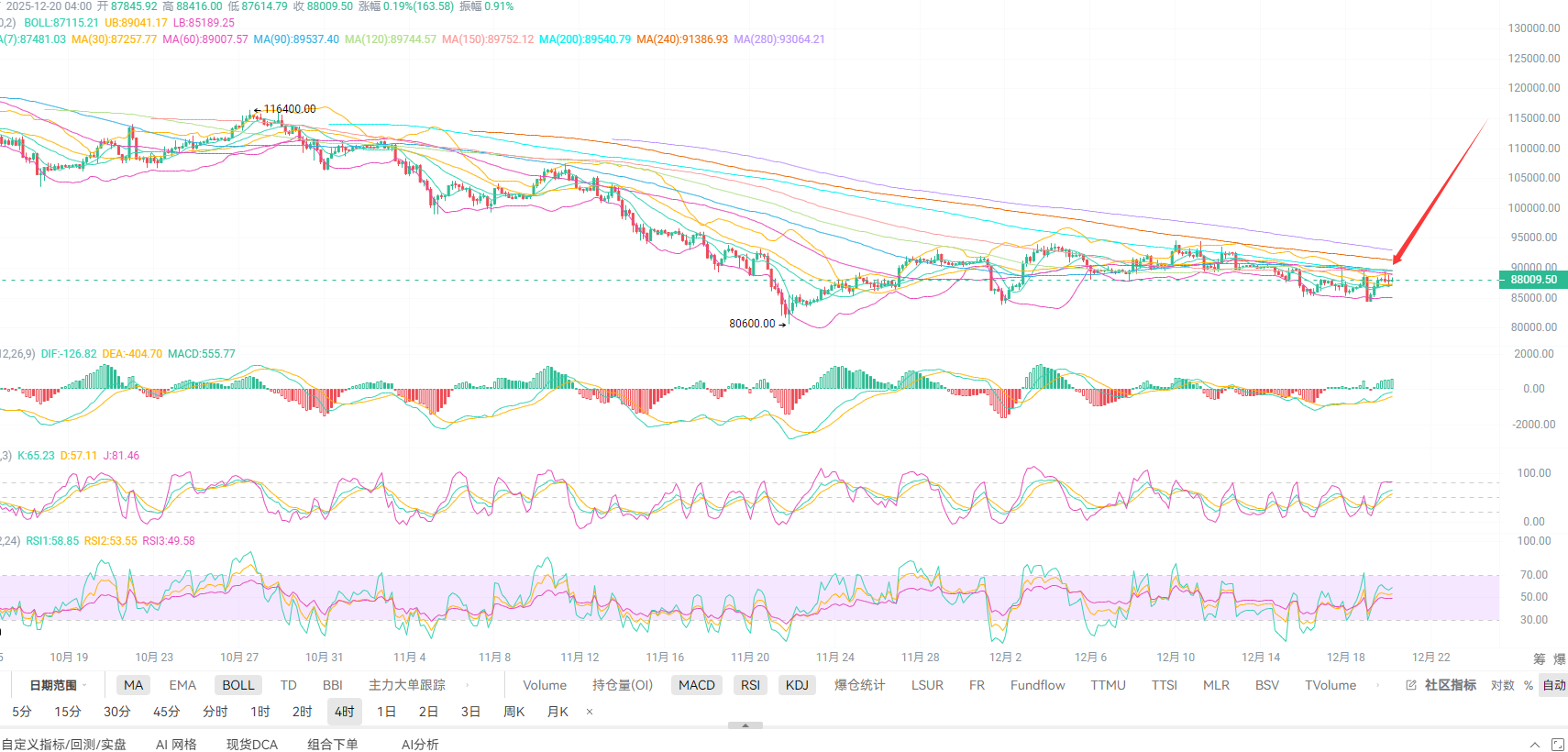The height and width of the screenshot is (752, 1568).
Task: Enable 对数 logarithmic scale
Action: 1502,685
